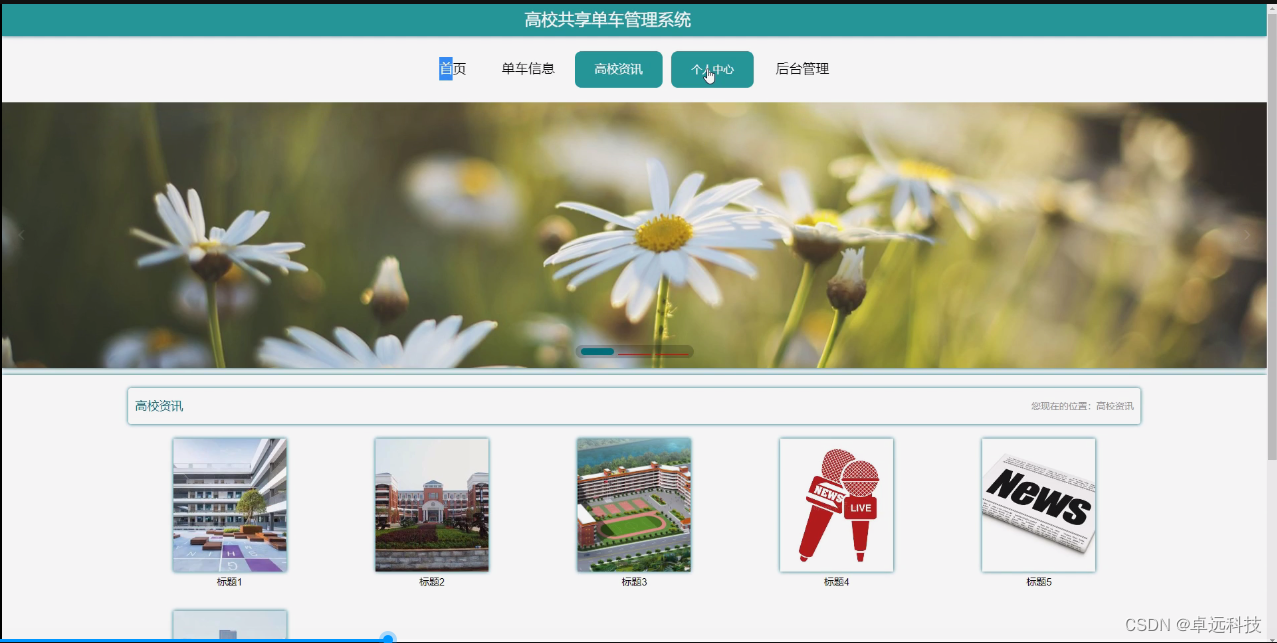Click the breadcrumb text 您现在的位置：高校资讯
Screen dimensions: 1277x643
[1081, 405]
